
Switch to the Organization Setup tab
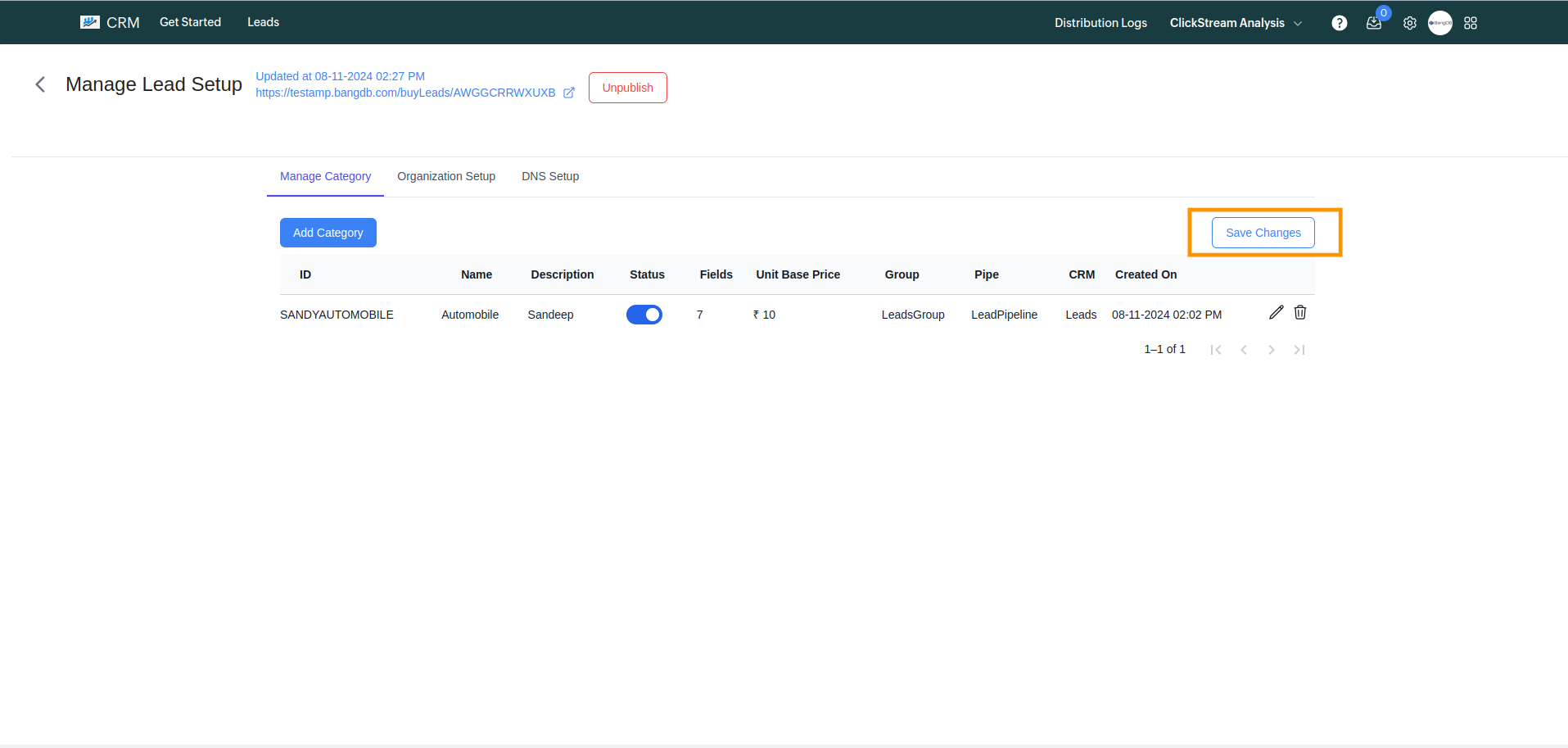(x=446, y=176)
